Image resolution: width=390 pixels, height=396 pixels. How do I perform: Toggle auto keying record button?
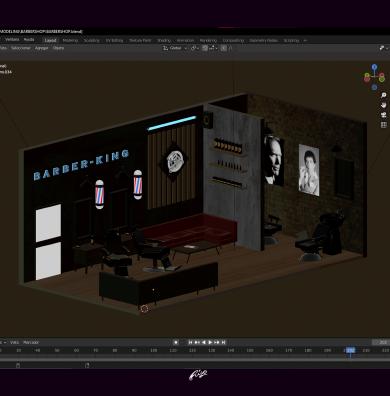coord(176,342)
